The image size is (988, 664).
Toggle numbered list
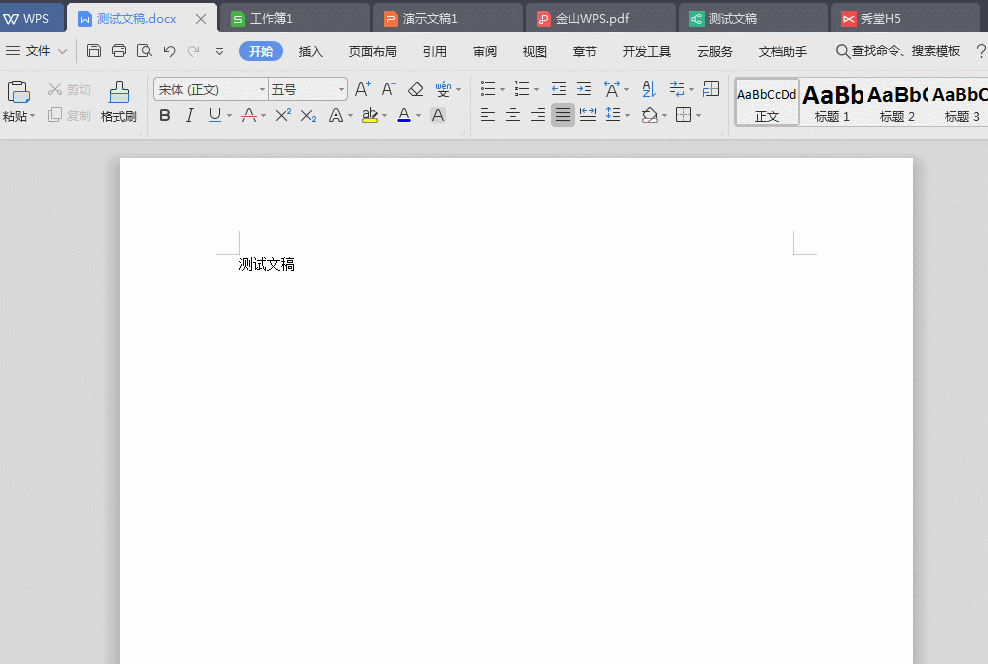coord(522,89)
